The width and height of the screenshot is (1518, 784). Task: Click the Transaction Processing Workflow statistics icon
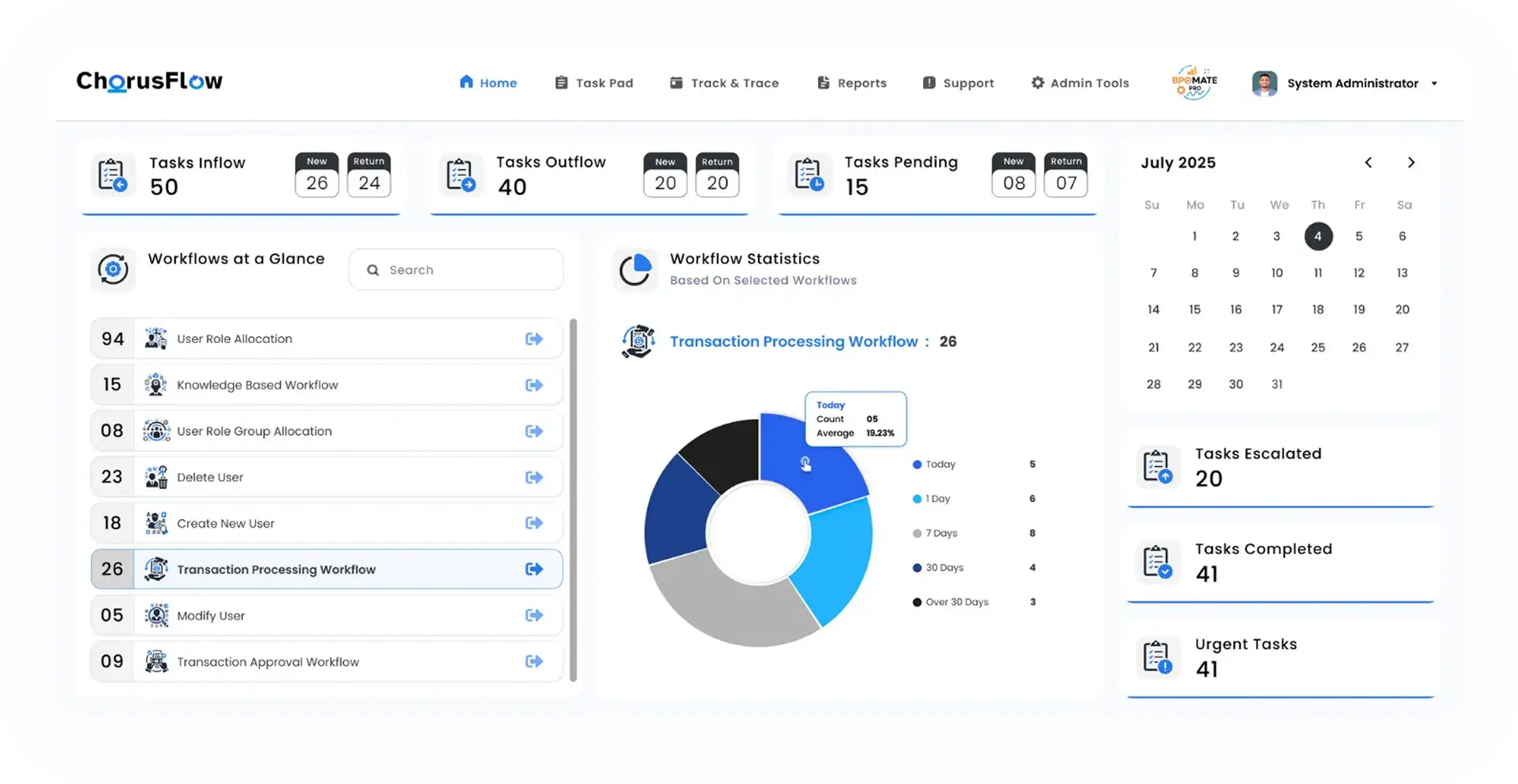coord(638,342)
